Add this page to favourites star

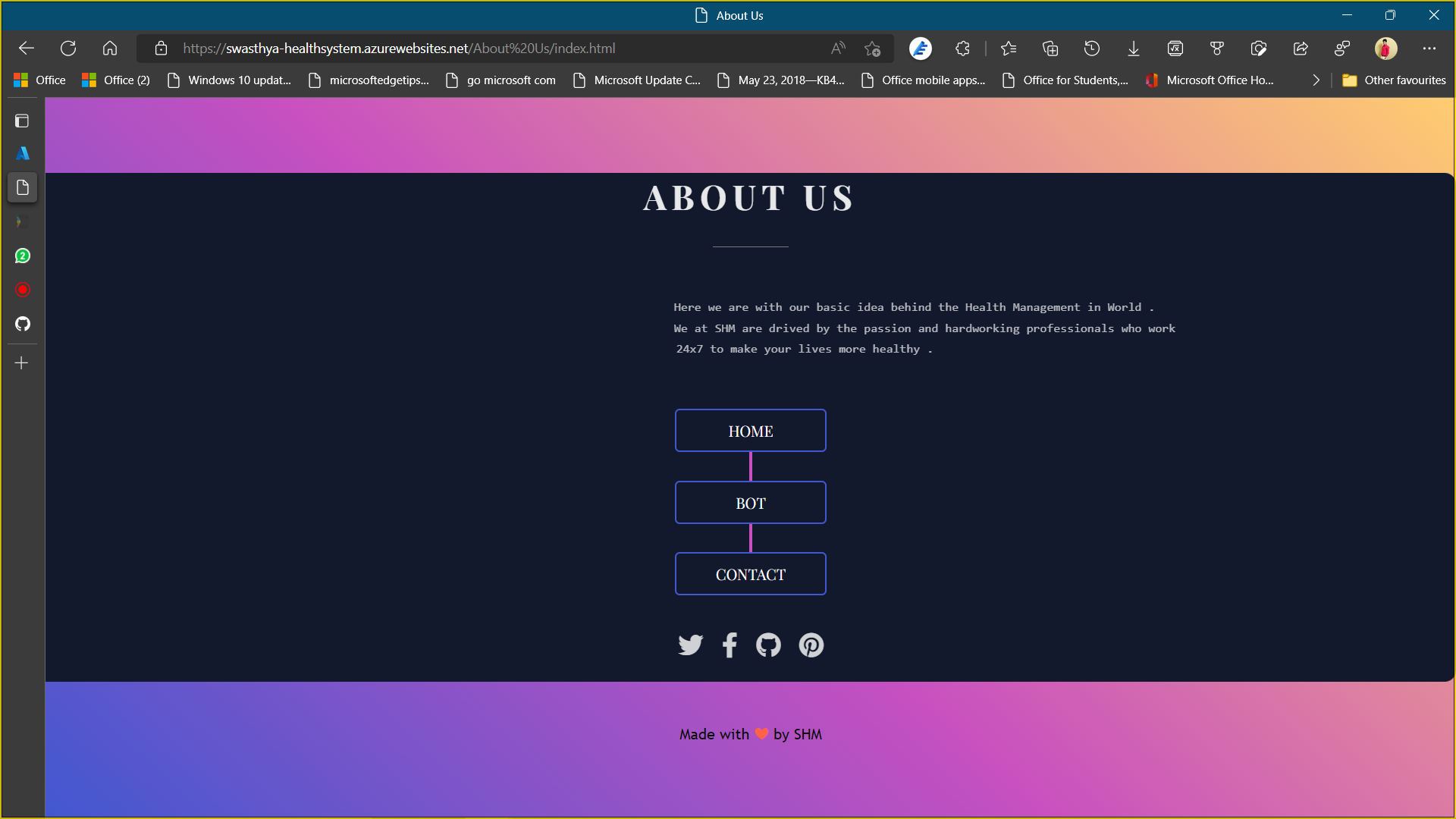click(x=872, y=49)
